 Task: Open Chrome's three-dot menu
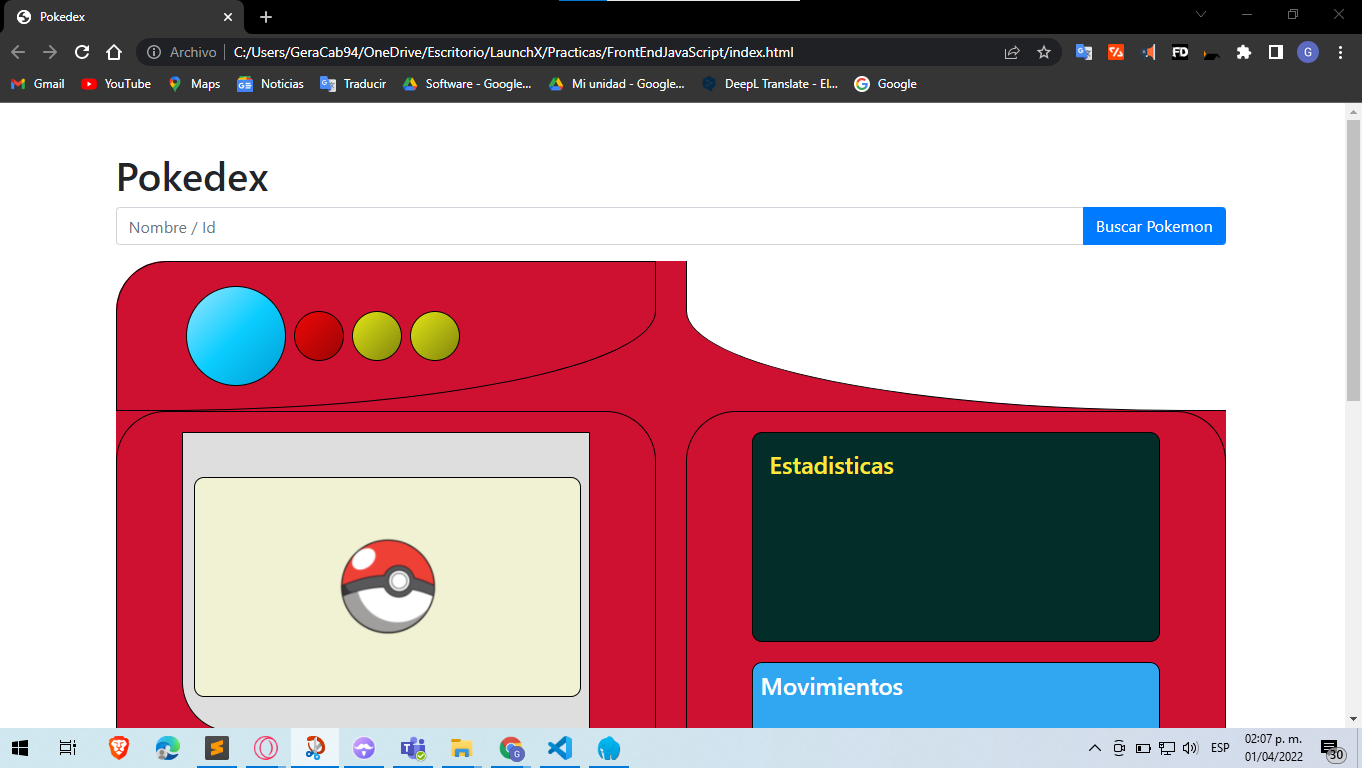pyautogui.click(x=1340, y=52)
